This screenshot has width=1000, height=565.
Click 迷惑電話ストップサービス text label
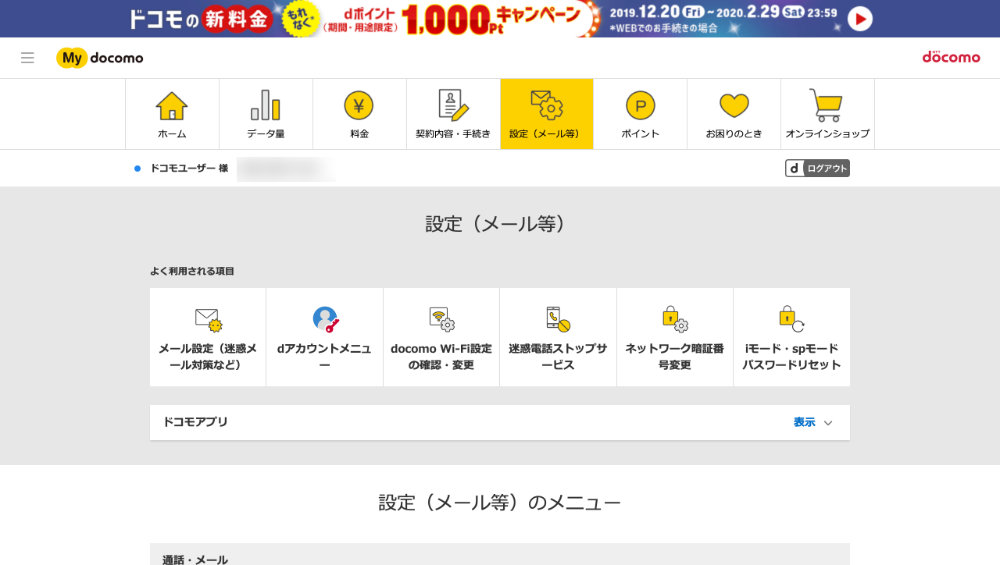tap(558, 356)
